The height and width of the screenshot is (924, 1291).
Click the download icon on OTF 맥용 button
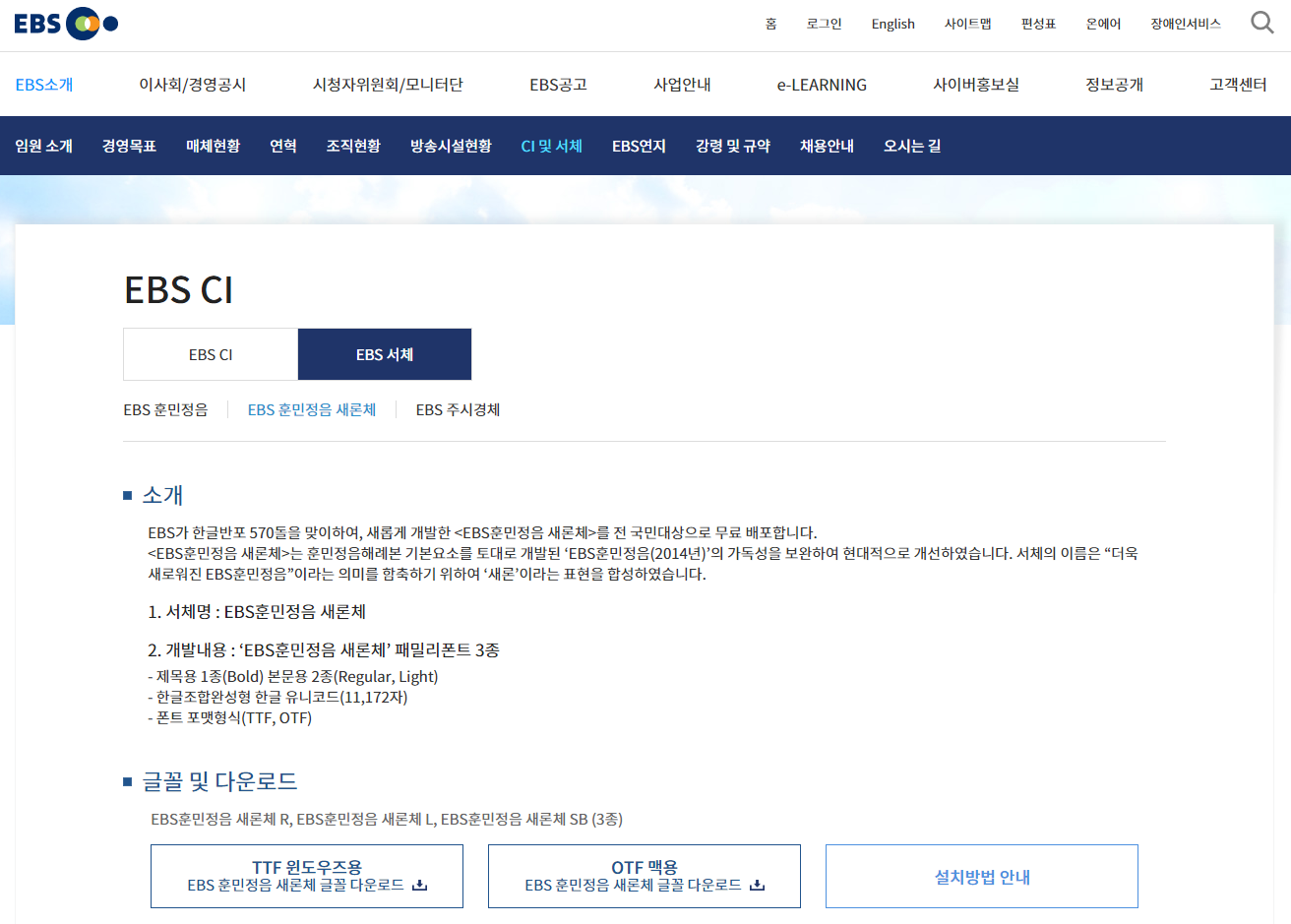click(x=757, y=886)
